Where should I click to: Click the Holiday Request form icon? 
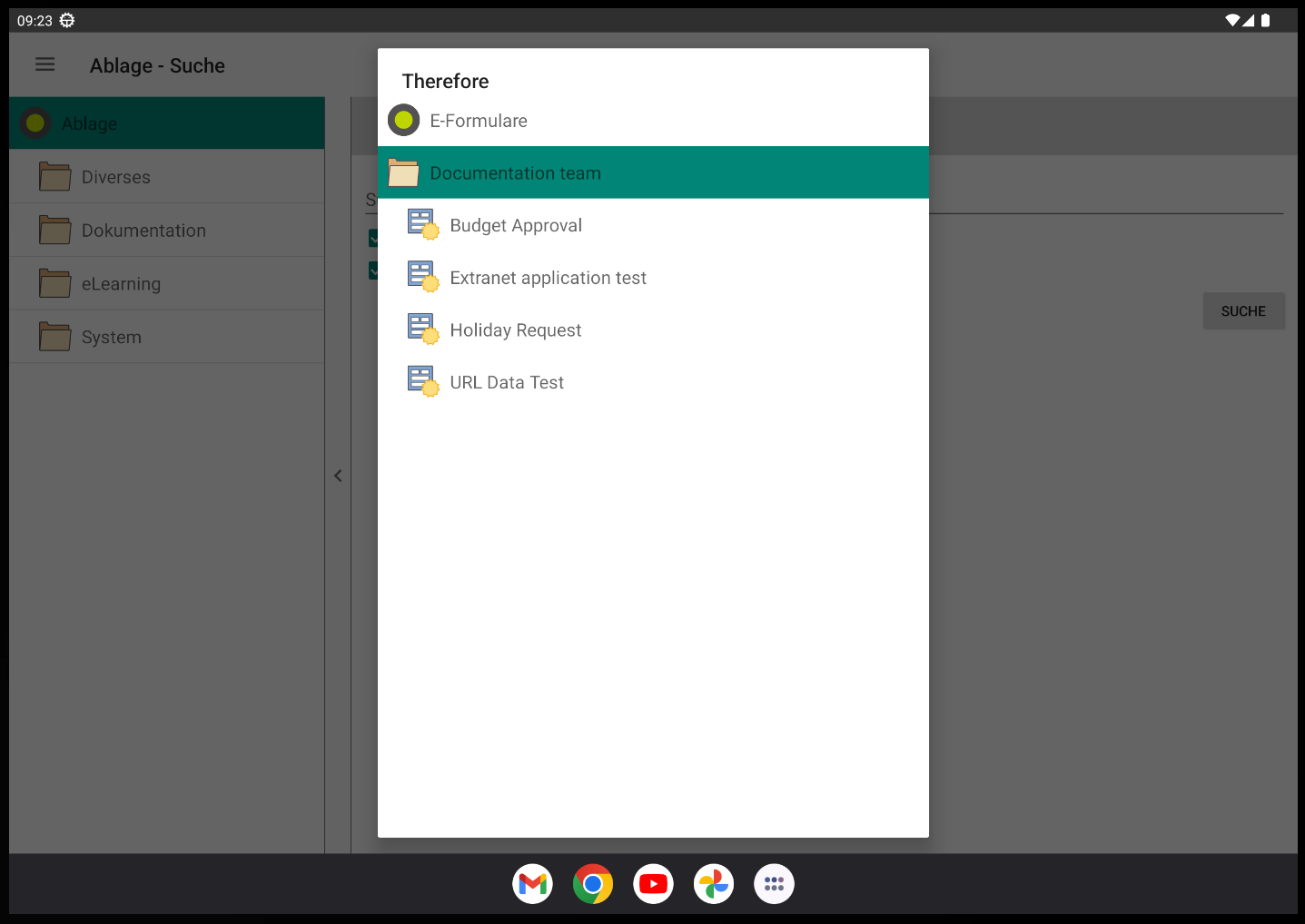click(423, 329)
